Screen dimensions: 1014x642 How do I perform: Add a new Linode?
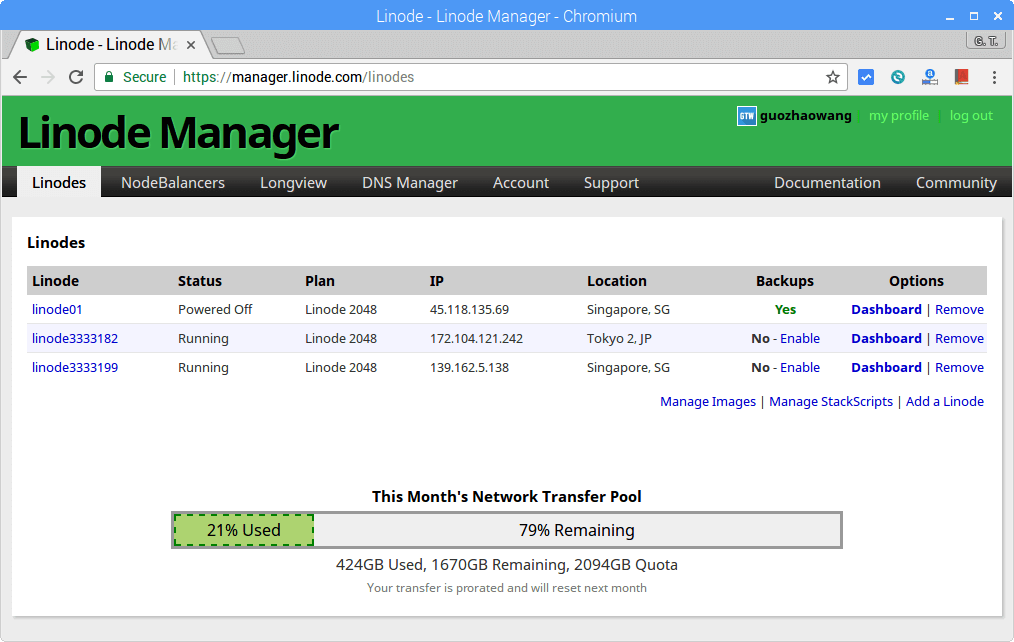pos(944,401)
